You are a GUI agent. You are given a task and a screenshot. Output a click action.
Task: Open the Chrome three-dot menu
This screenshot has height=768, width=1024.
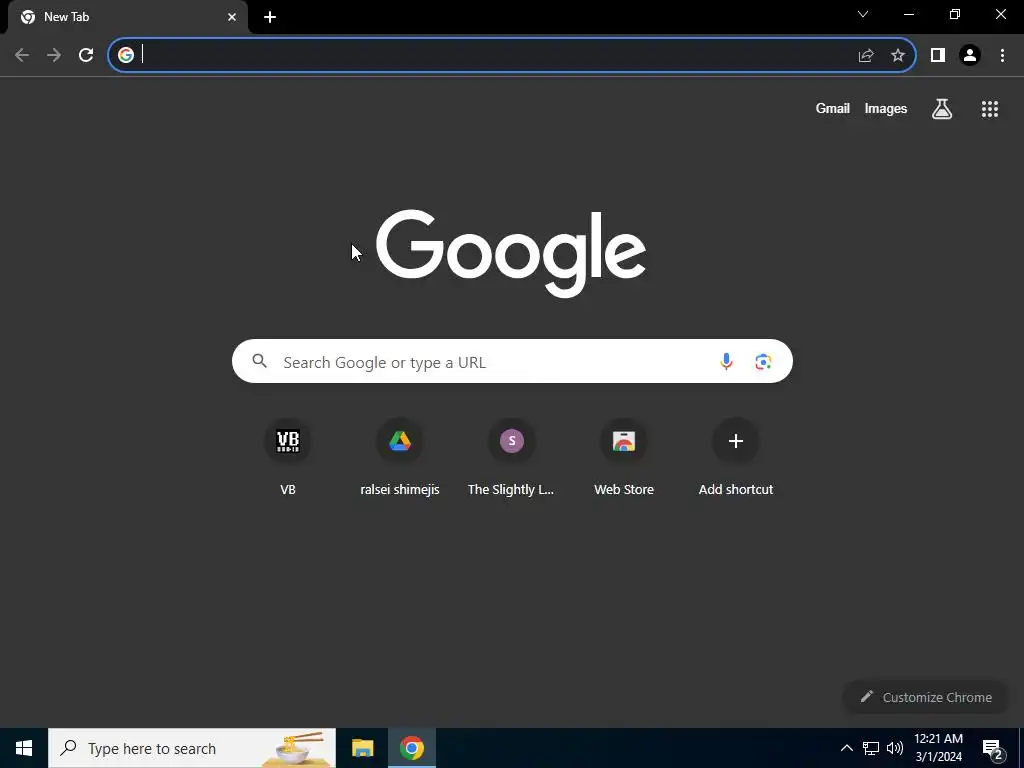tap(1002, 55)
